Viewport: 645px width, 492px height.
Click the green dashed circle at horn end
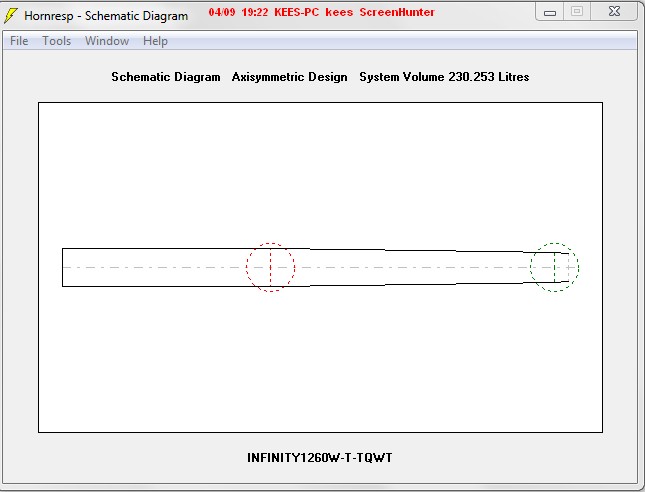tap(555, 267)
